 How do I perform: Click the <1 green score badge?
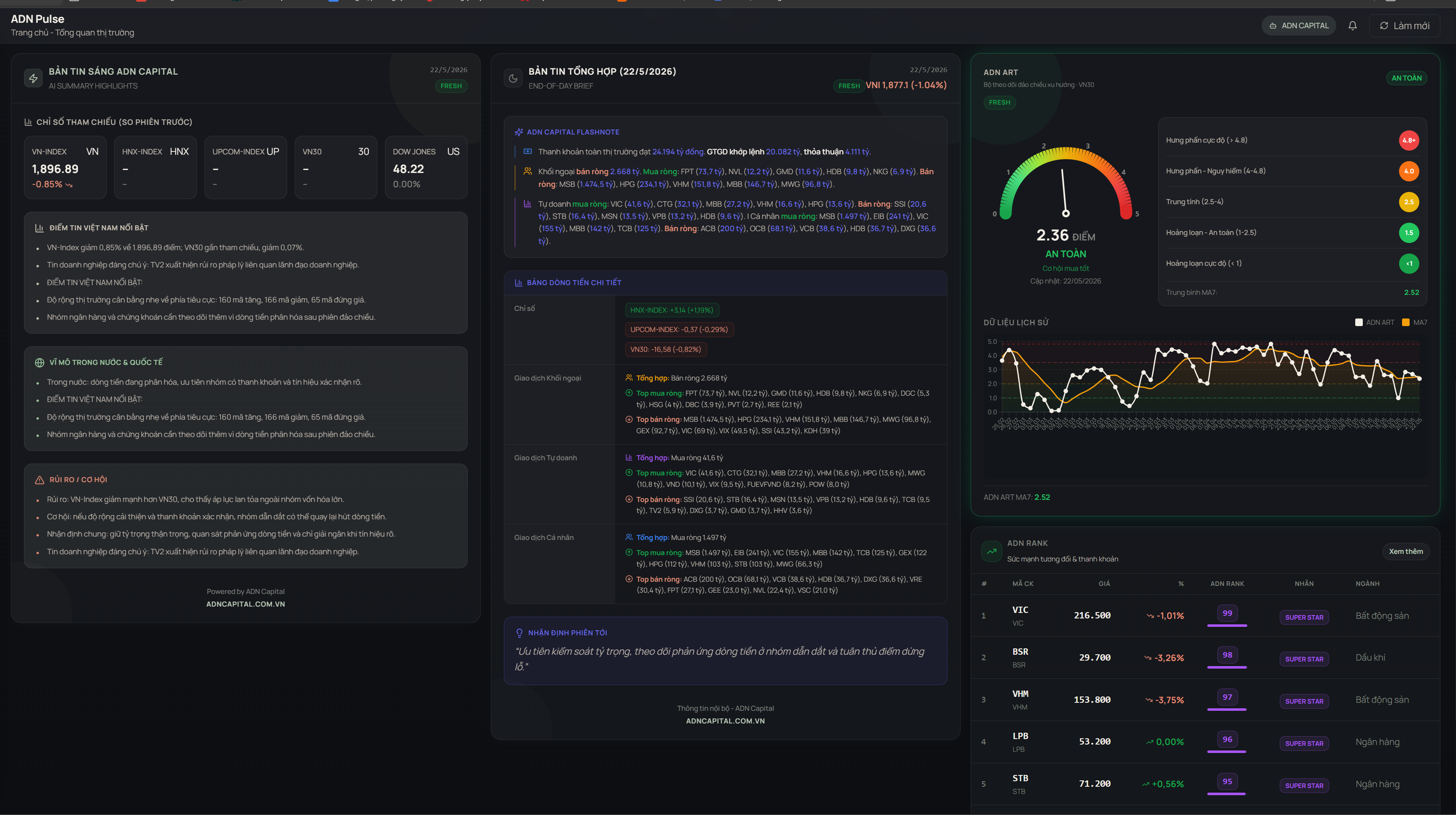coord(1409,264)
